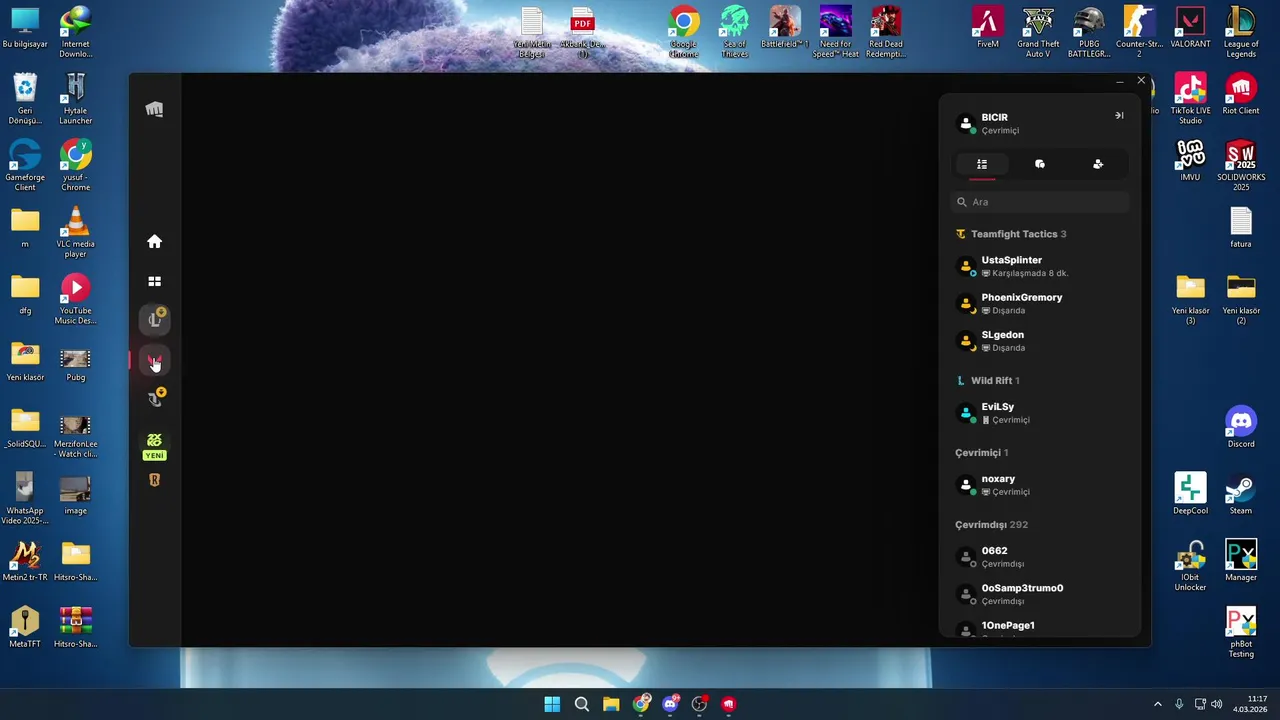Click the Riot Games fist logo
The image size is (1280, 720).
tap(154, 109)
